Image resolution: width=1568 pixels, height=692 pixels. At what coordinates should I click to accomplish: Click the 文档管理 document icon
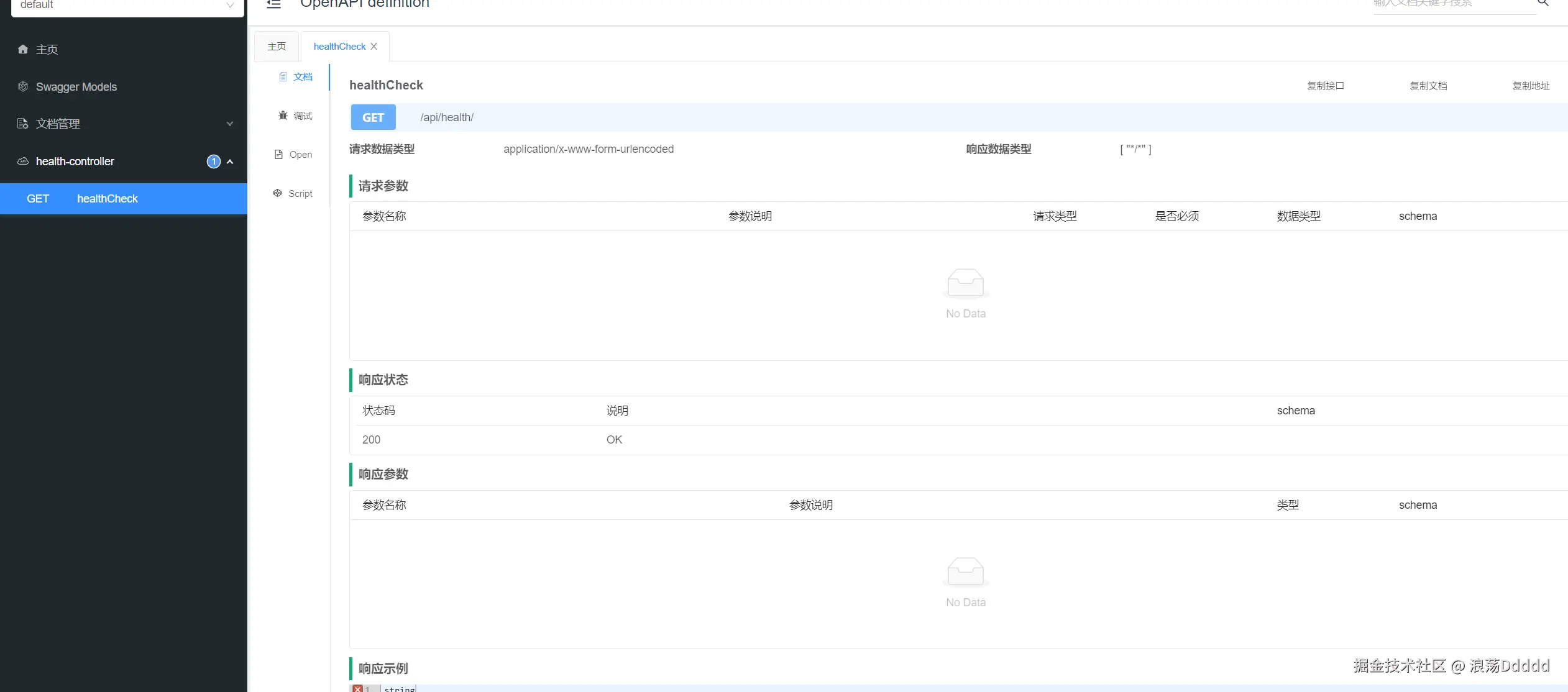coord(23,124)
